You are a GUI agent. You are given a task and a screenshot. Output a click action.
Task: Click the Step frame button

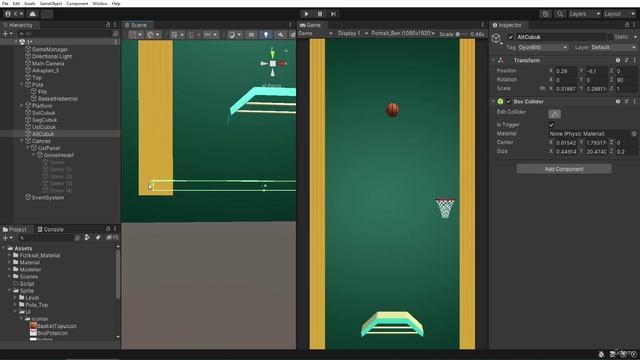click(x=333, y=14)
